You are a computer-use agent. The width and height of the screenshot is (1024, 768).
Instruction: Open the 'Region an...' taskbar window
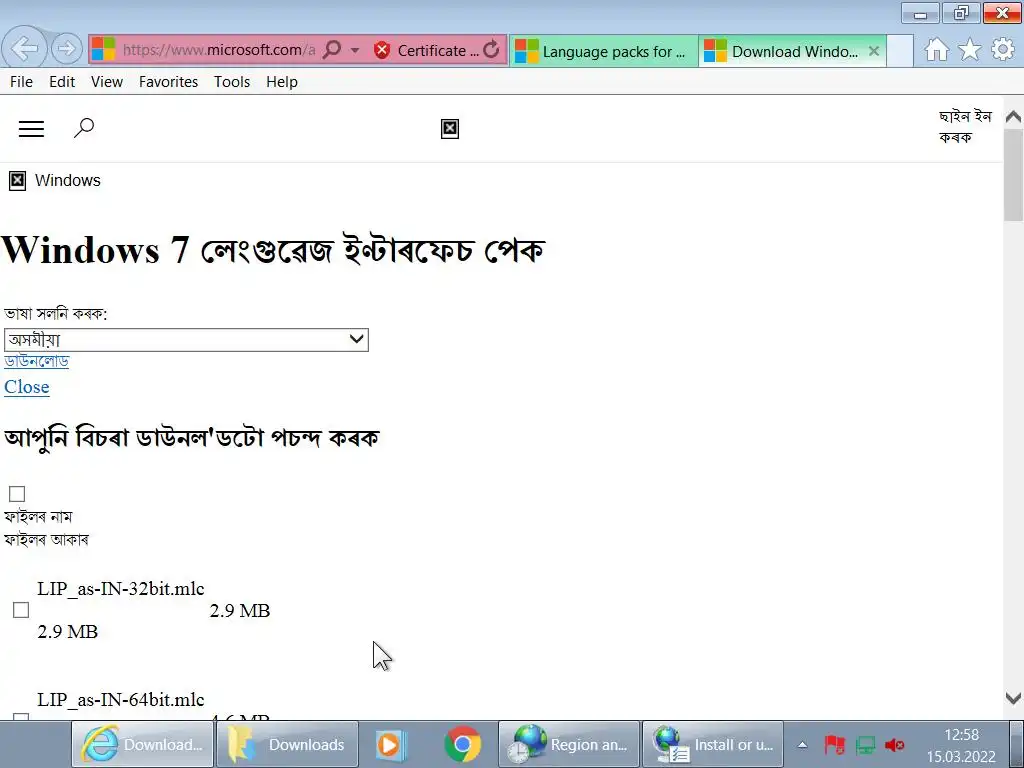568,744
